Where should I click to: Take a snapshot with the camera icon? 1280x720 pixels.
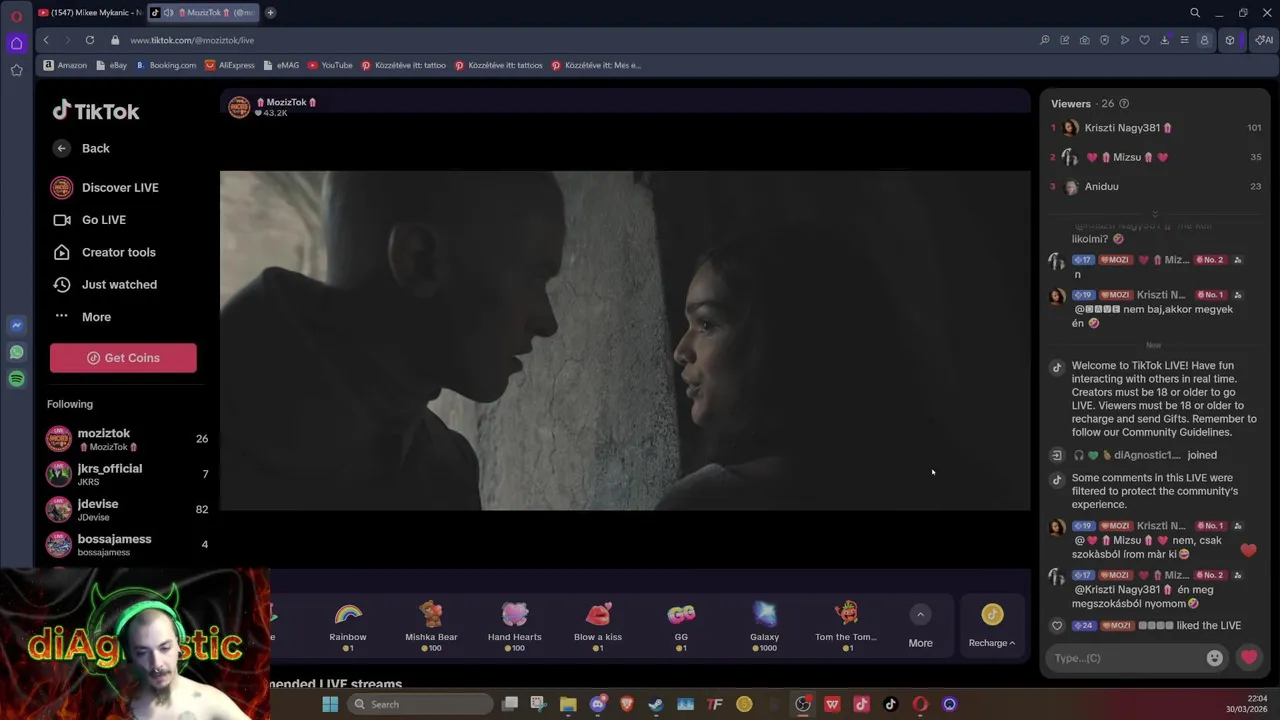(1085, 40)
